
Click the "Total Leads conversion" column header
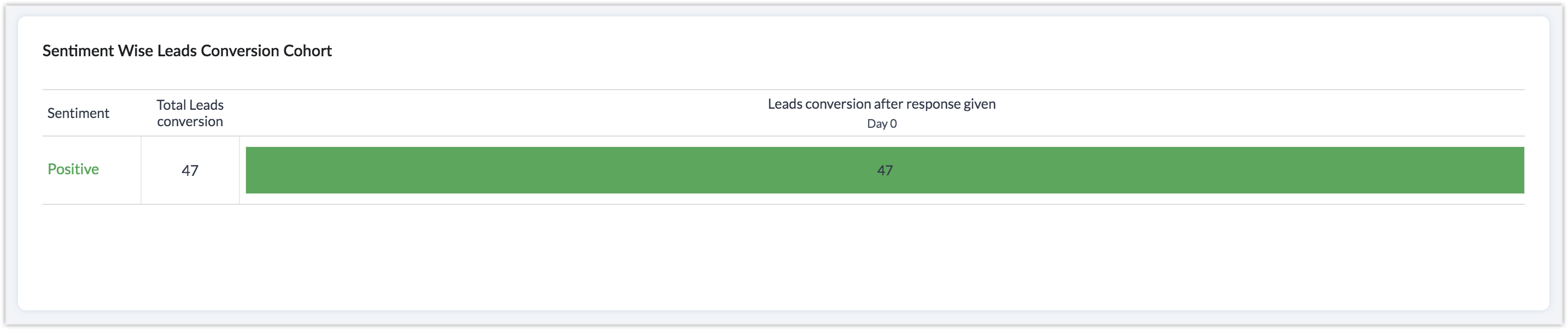click(x=190, y=113)
